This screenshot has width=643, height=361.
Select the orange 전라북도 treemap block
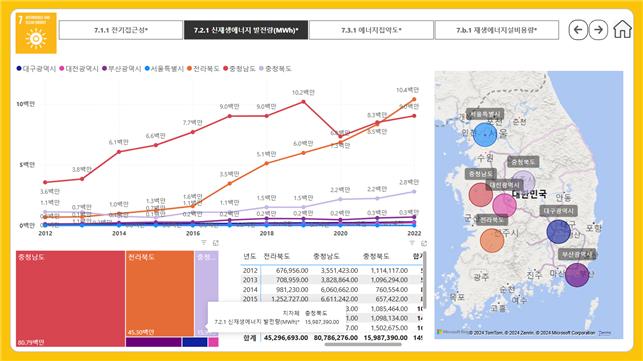[x=160, y=294]
